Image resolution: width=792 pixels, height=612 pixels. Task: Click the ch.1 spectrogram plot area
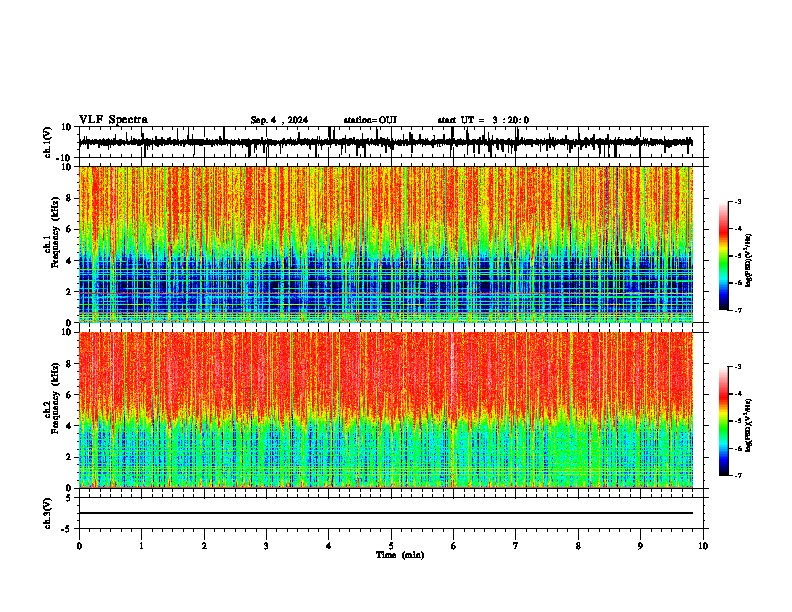coord(386,244)
